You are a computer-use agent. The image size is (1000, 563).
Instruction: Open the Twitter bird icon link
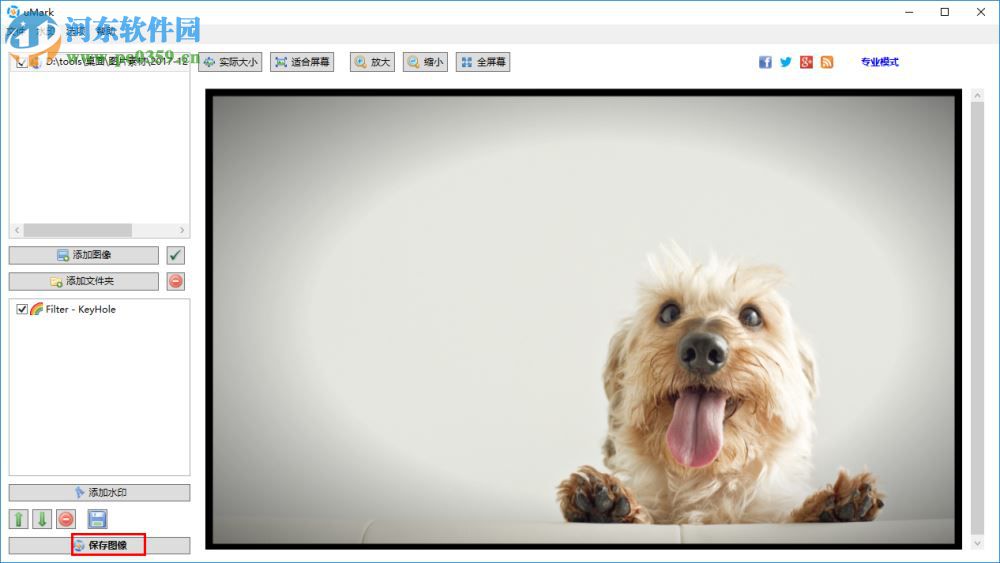click(786, 62)
